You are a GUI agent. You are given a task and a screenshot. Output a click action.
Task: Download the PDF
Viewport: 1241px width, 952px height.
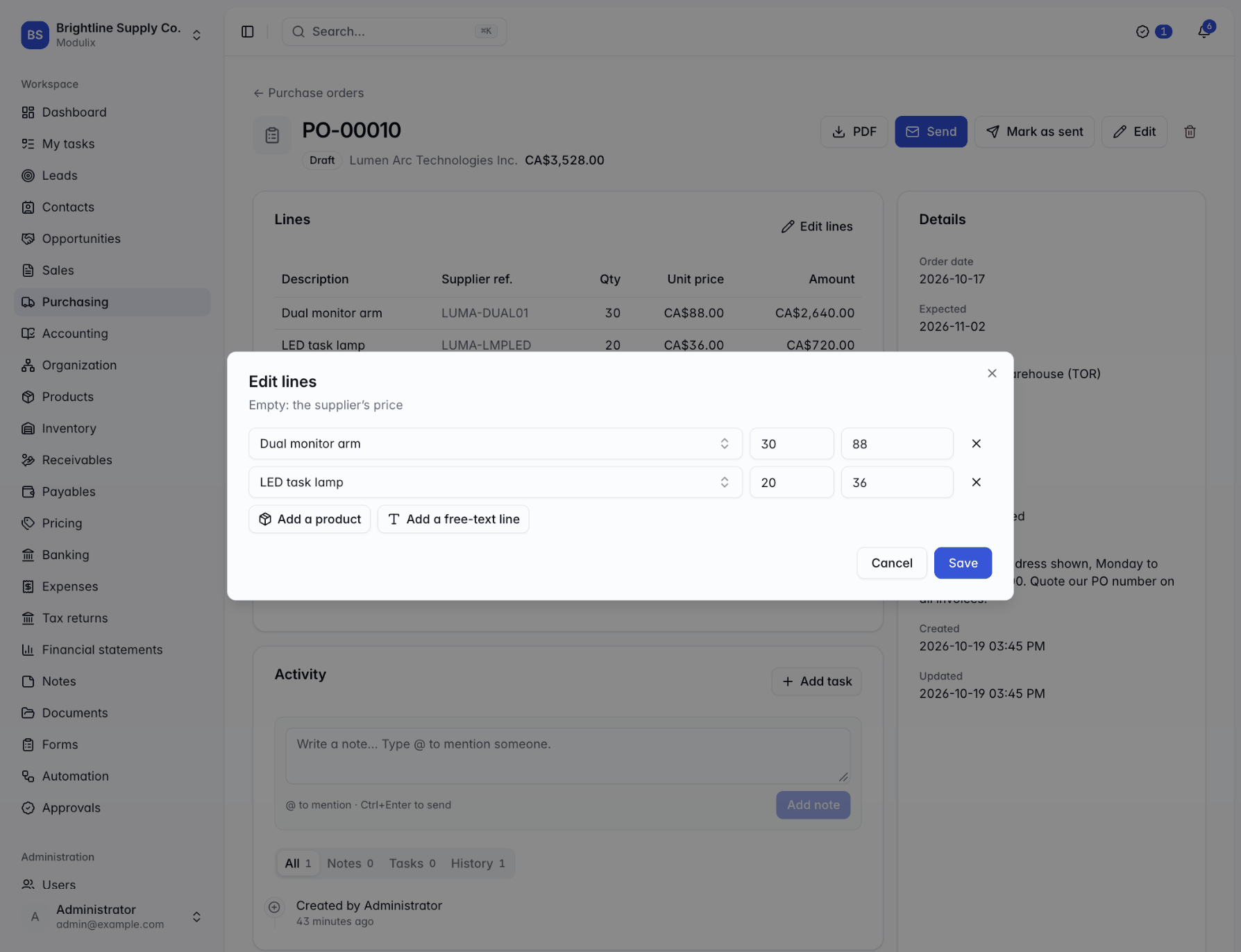pyautogui.click(x=854, y=132)
